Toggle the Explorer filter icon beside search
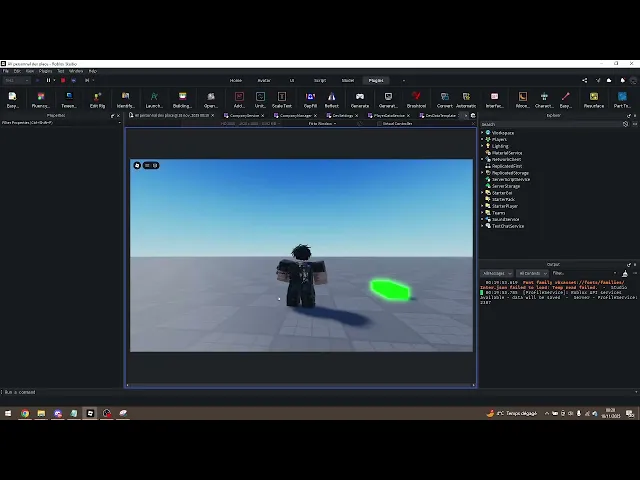 click(x=625, y=124)
